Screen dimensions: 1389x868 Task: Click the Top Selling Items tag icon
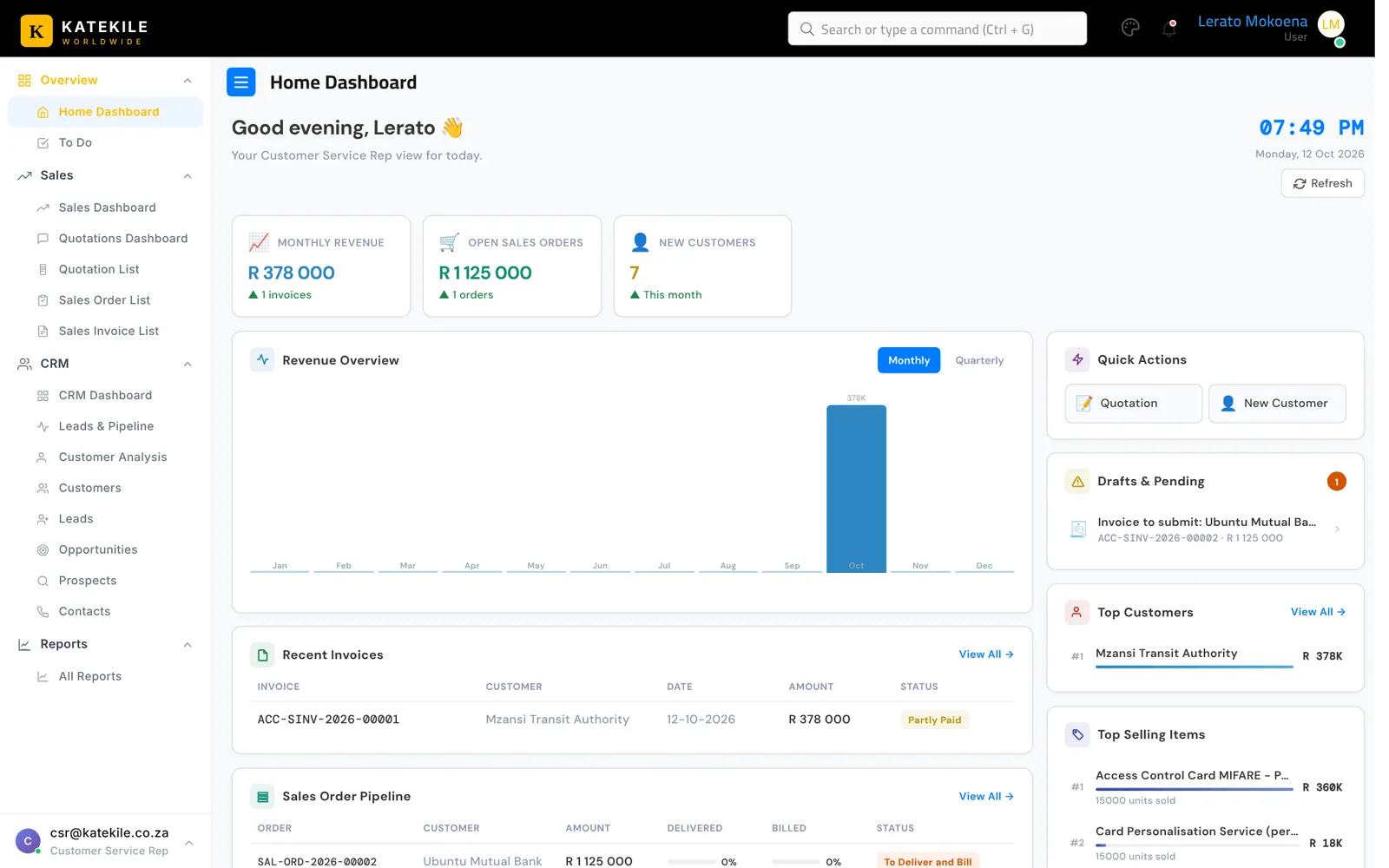[x=1077, y=734]
